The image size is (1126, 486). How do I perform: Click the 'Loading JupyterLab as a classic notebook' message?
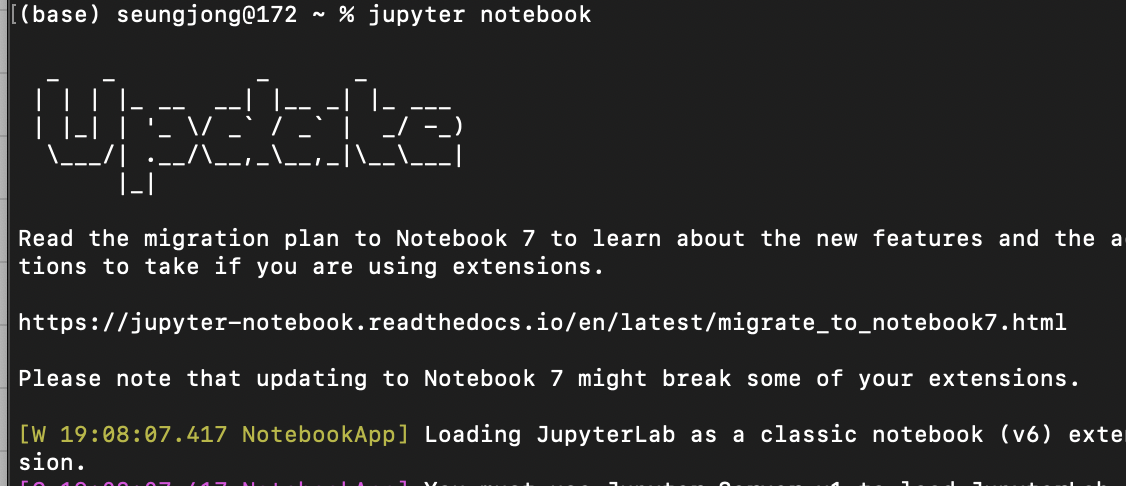[x=775, y=434]
